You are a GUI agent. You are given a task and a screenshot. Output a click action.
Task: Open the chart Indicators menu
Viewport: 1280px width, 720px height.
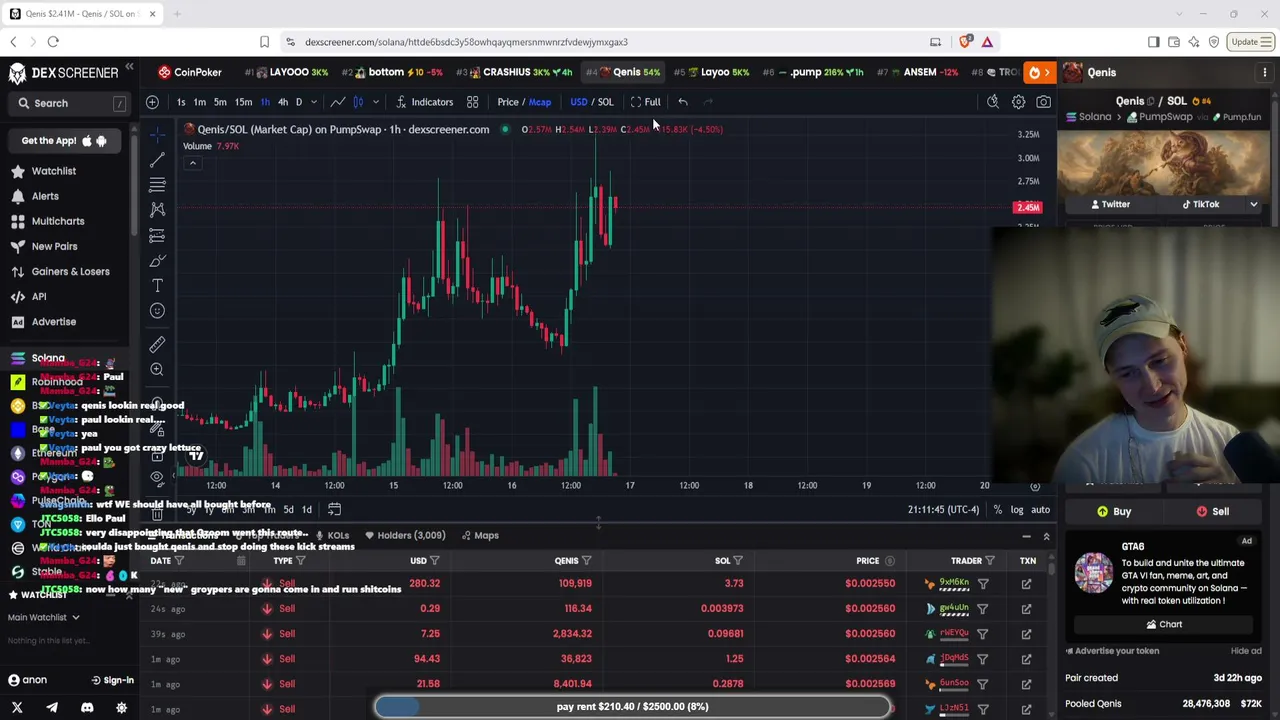tap(424, 102)
